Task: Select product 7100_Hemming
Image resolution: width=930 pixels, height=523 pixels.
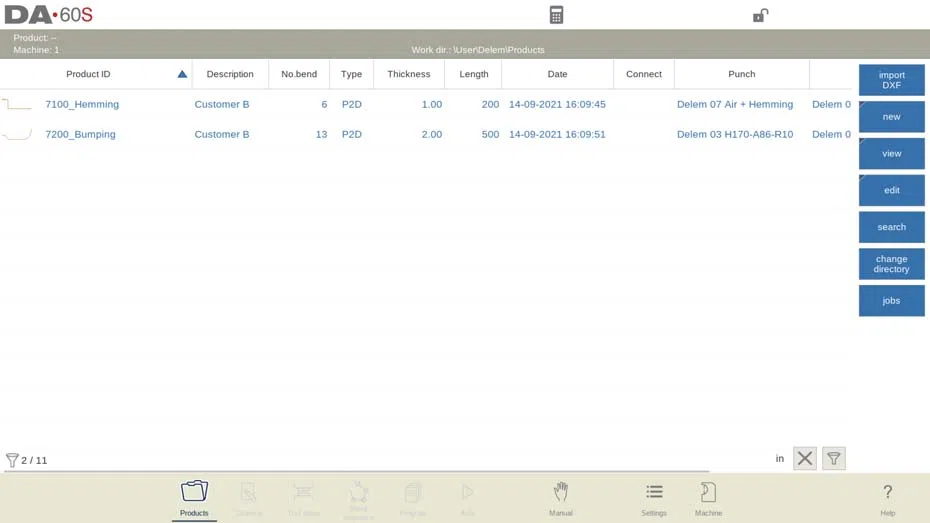Action: click(82, 104)
